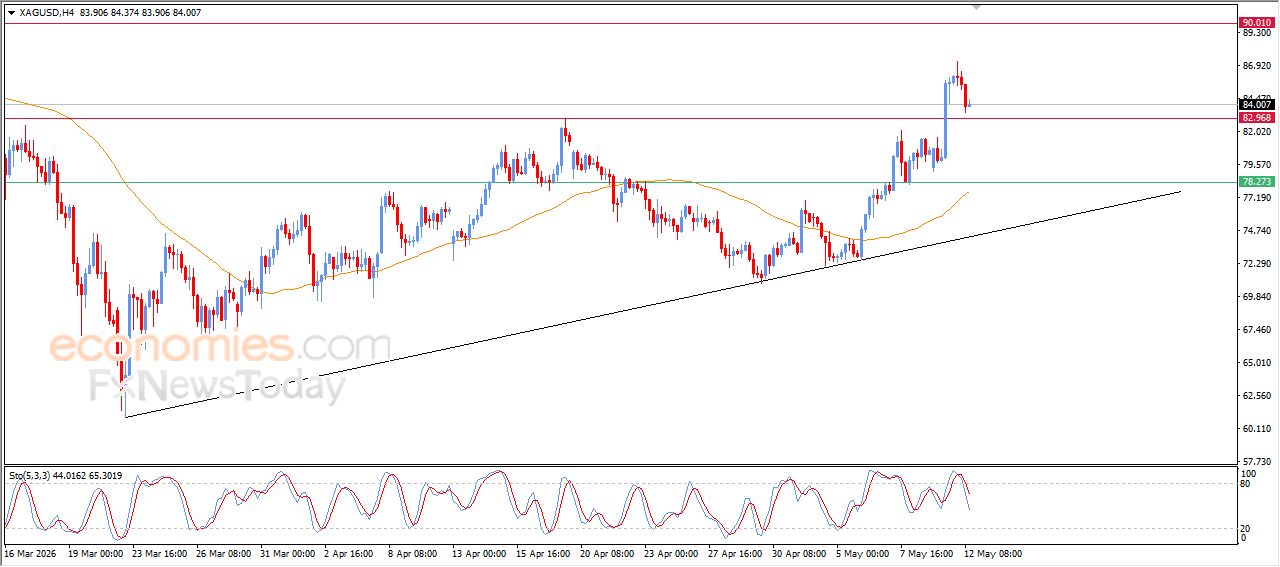Screen dimensions: 1280x567
Task: Click the 15 Apr 16:00 time label
Action: pyautogui.click(x=543, y=553)
